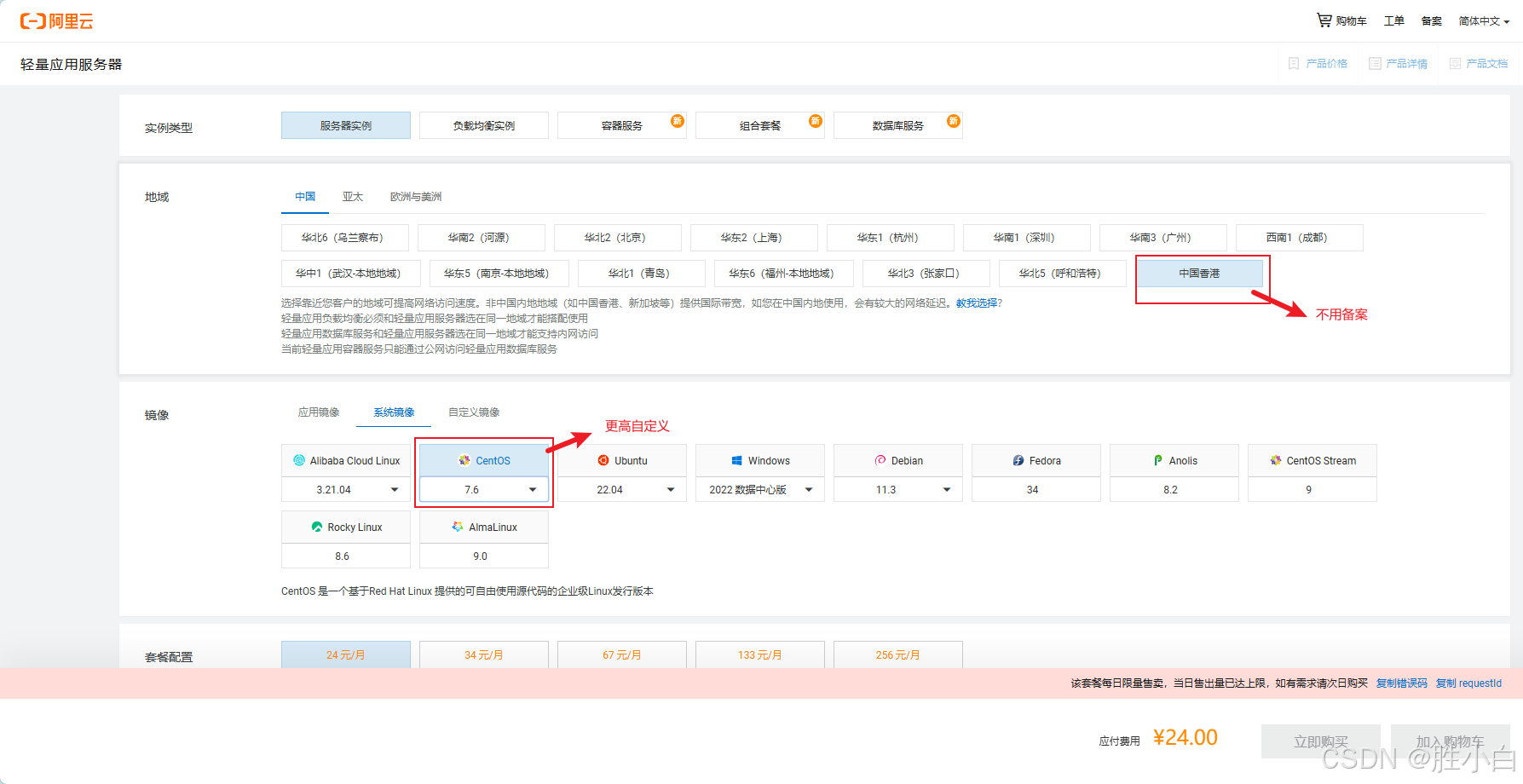1523x784 pixels.
Task: Click the Debian logo icon
Action: pyautogui.click(x=880, y=460)
